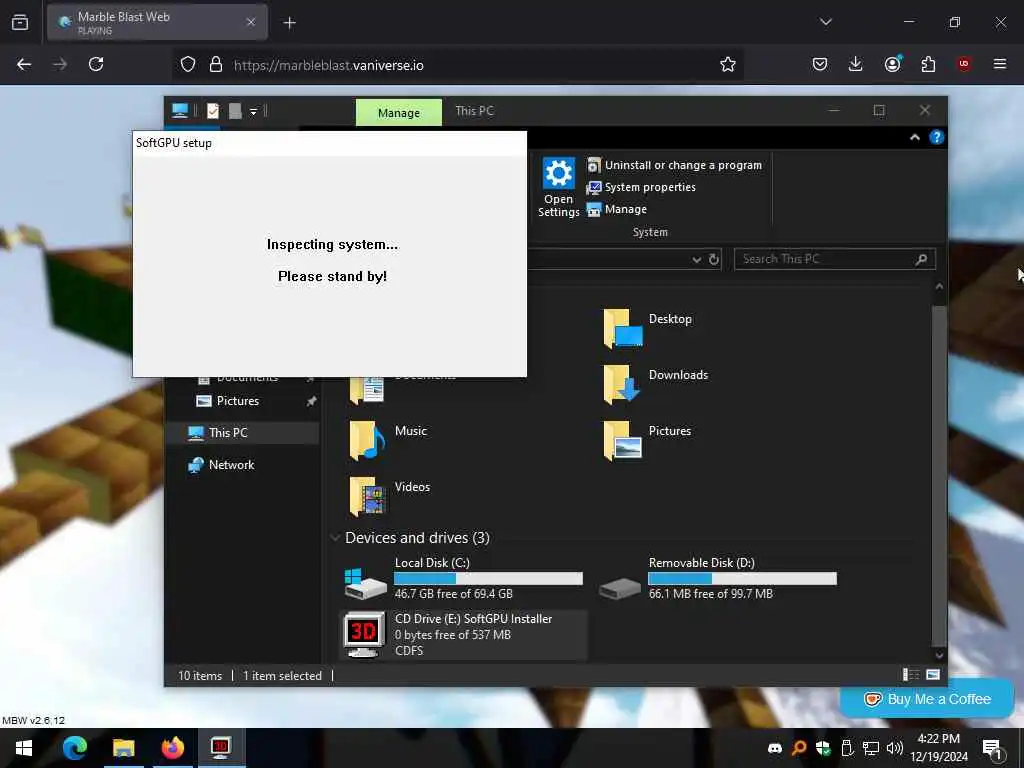Click the Search This PC field

pos(835,259)
